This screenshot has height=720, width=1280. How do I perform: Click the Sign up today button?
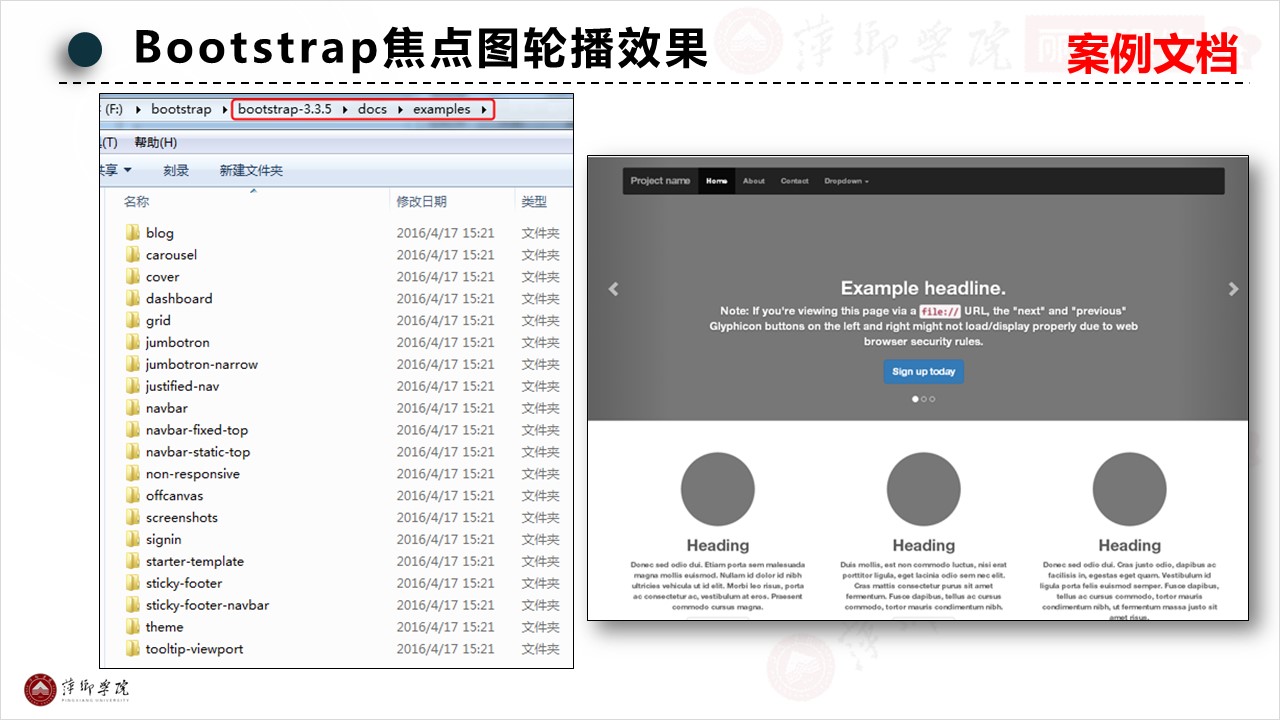[923, 372]
